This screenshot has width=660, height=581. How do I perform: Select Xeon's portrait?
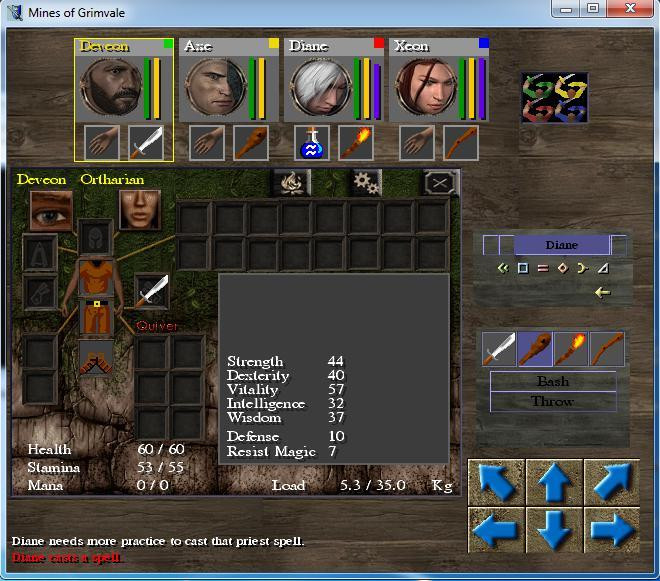[x=426, y=88]
